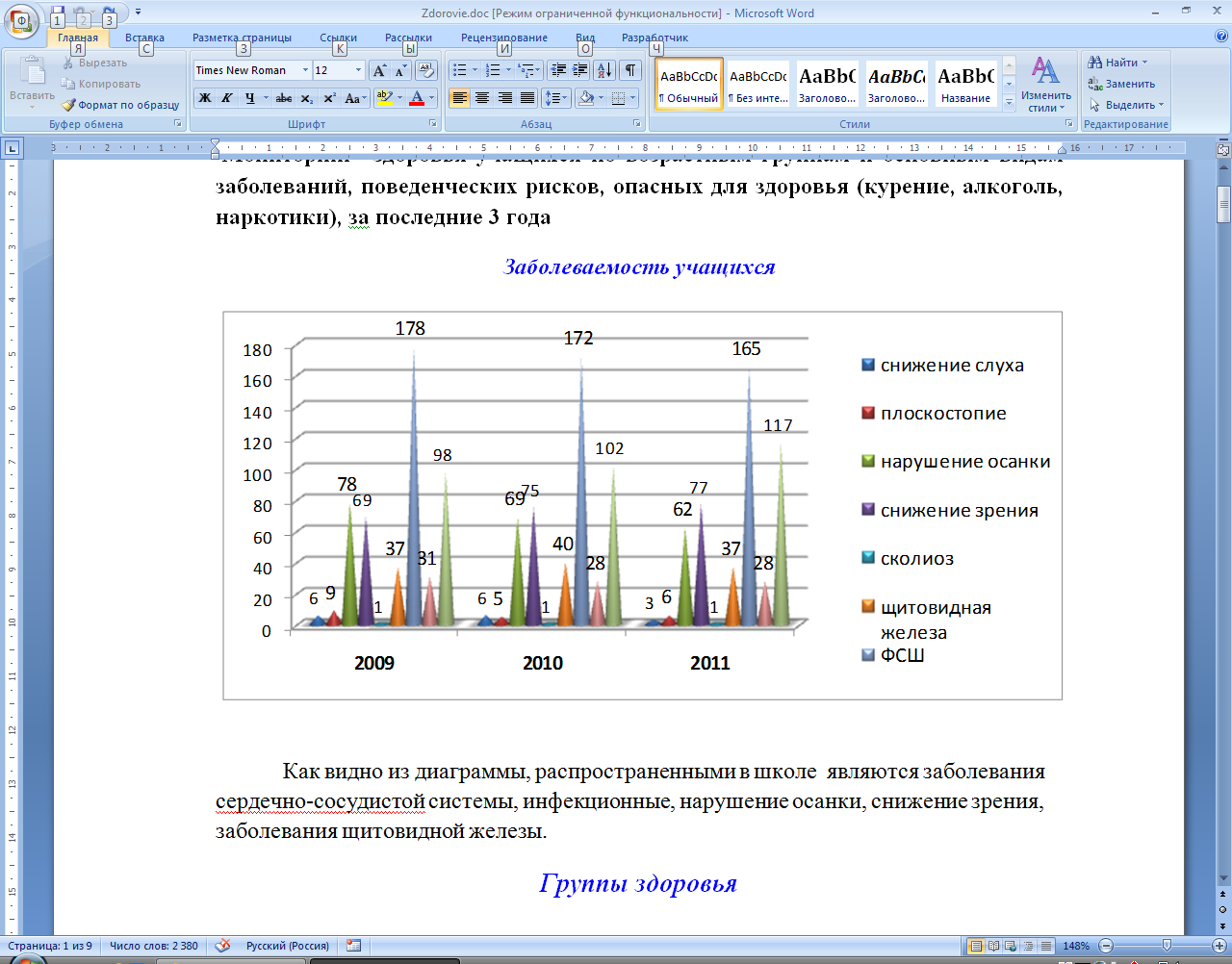Open change case (Aa) dropdown
Image resolution: width=1232 pixels, height=964 pixels.
[353, 98]
